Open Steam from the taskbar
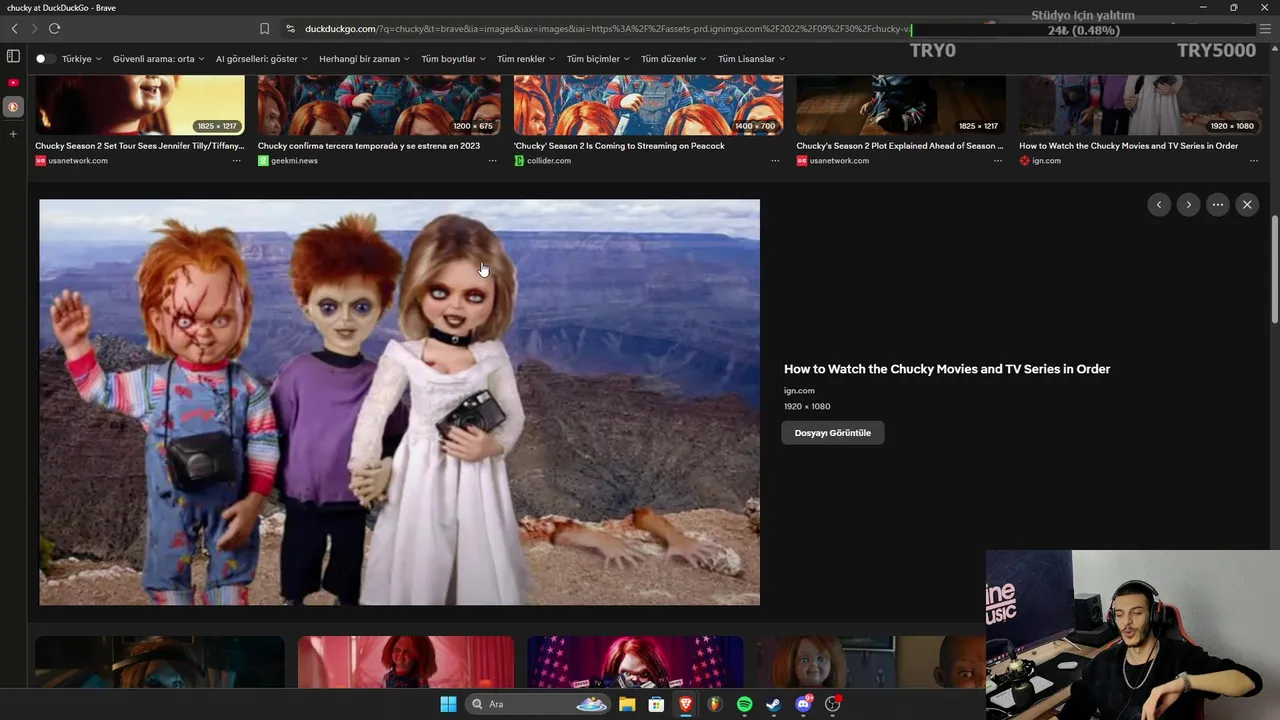 point(774,704)
